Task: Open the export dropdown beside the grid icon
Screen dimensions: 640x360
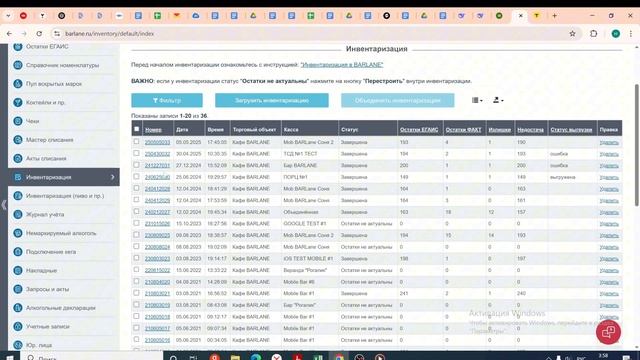Action: click(x=498, y=100)
